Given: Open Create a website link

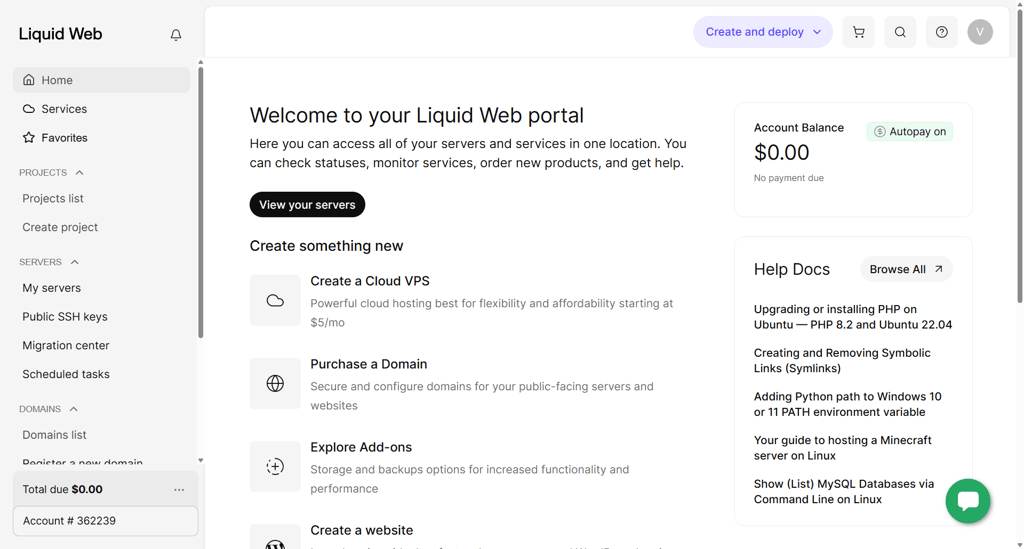Looking at the screenshot, I should point(362,530).
